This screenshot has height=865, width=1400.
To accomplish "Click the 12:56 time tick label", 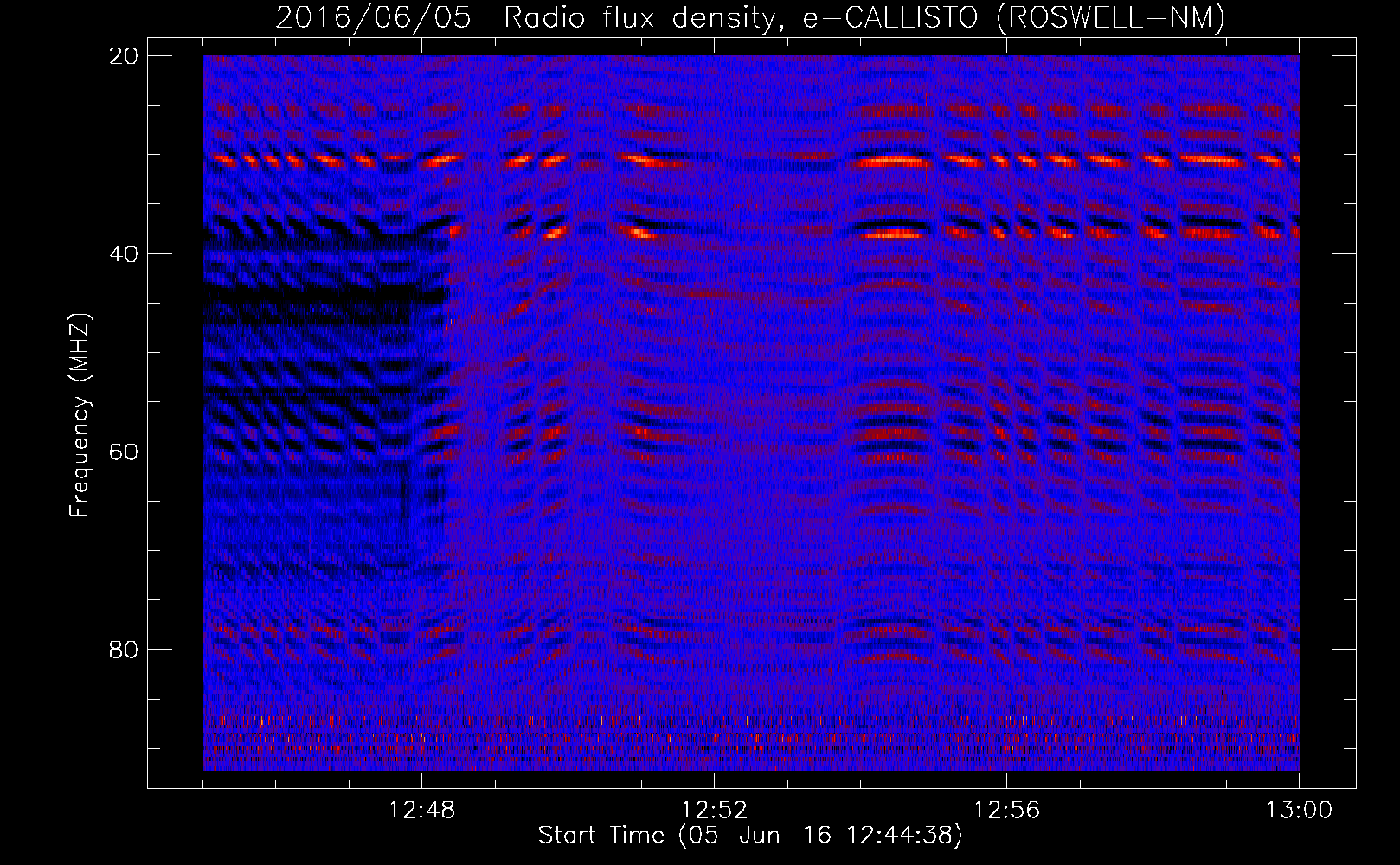I will click(x=1006, y=811).
